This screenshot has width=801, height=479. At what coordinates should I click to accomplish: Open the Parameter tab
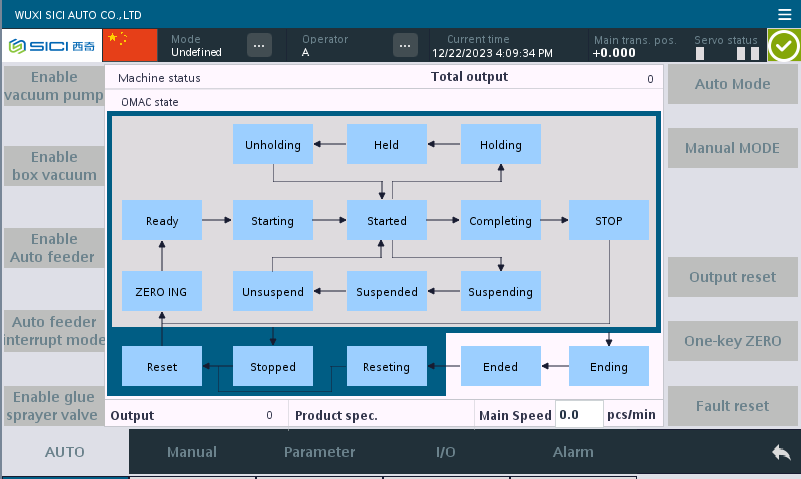[319, 452]
